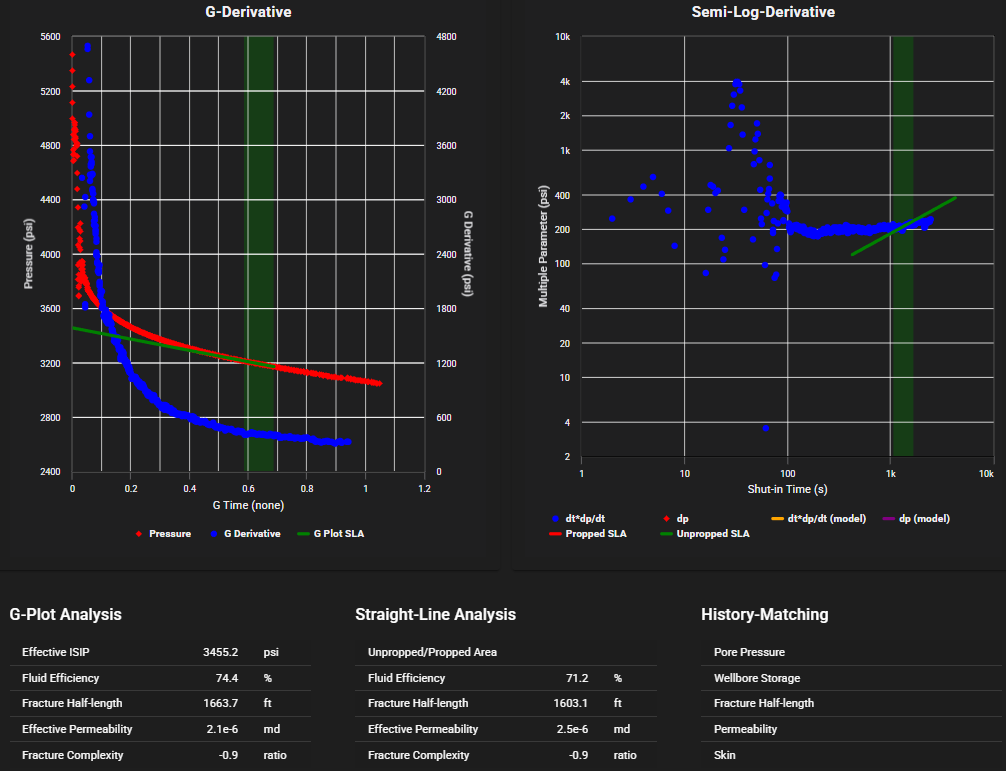
Task: Expand the Pore Pressure history-matching row
Action: coord(749,652)
